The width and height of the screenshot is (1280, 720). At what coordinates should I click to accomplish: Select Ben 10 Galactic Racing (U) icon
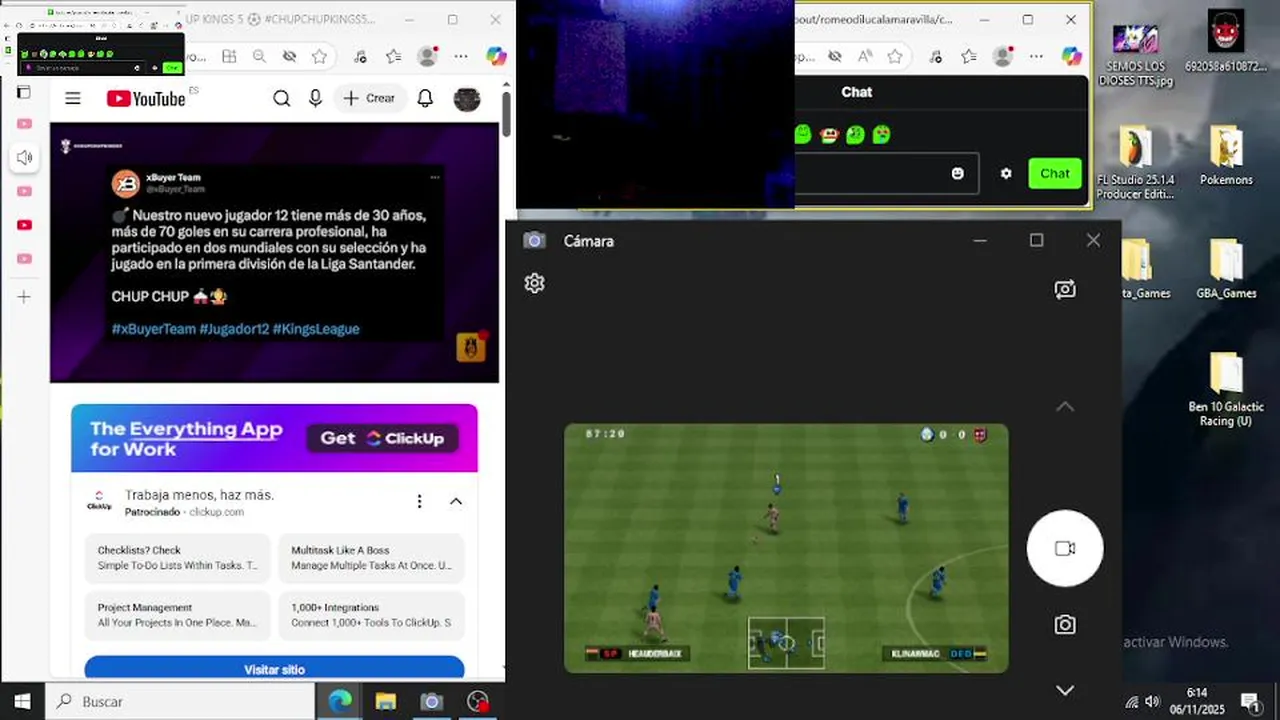coord(1226,389)
